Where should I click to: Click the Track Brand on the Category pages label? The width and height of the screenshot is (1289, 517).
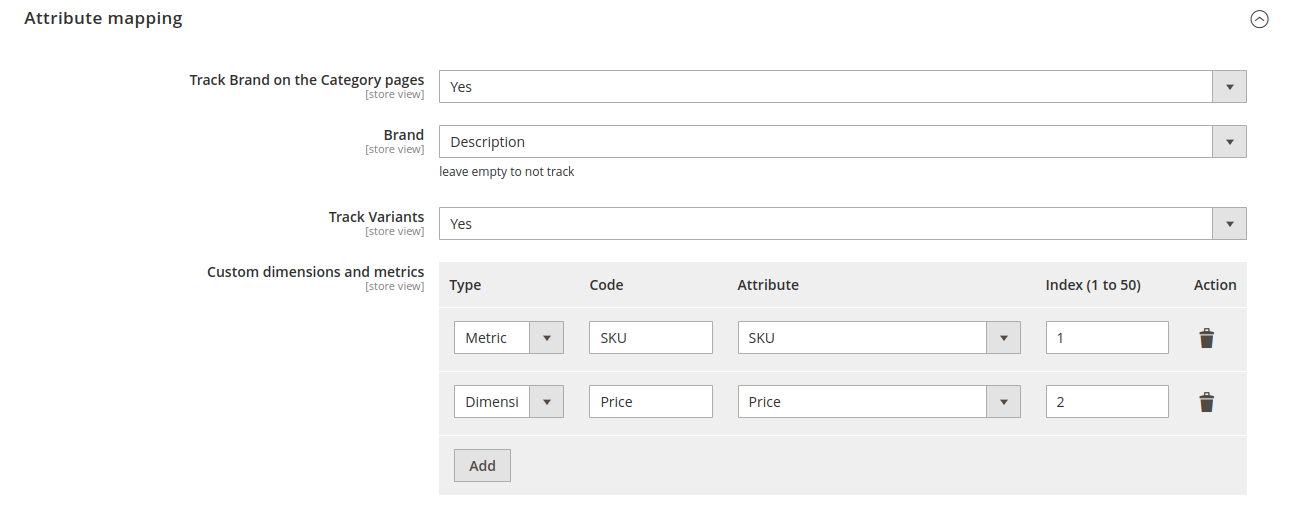(x=307, y=80)
